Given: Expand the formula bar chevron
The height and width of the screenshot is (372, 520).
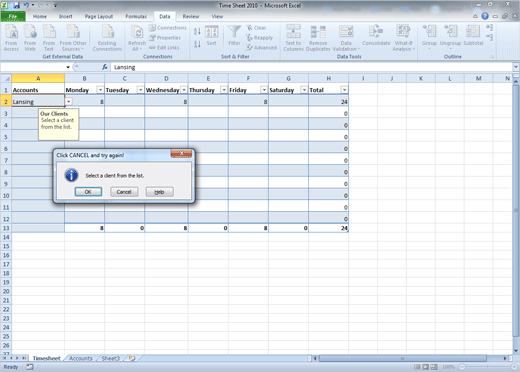Looking at the screenshot, I should click(x=516, y=67).
